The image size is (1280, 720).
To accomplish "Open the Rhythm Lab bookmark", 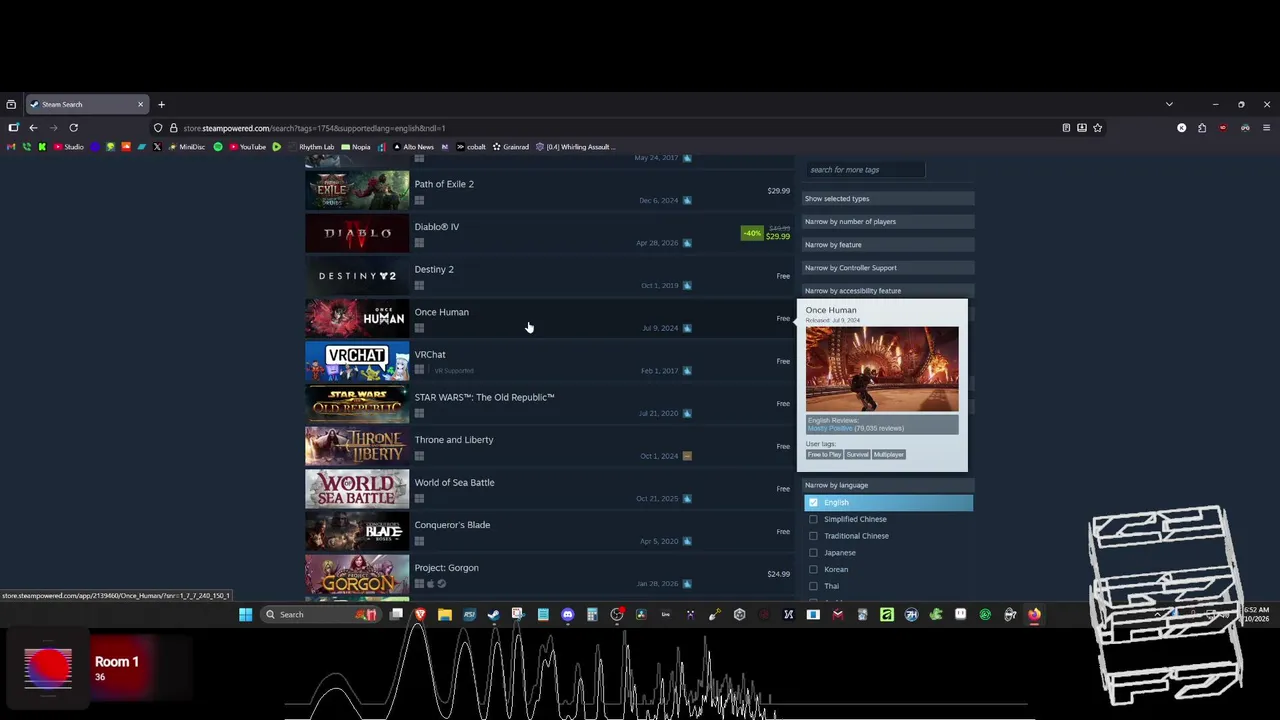I will point(310,147).
